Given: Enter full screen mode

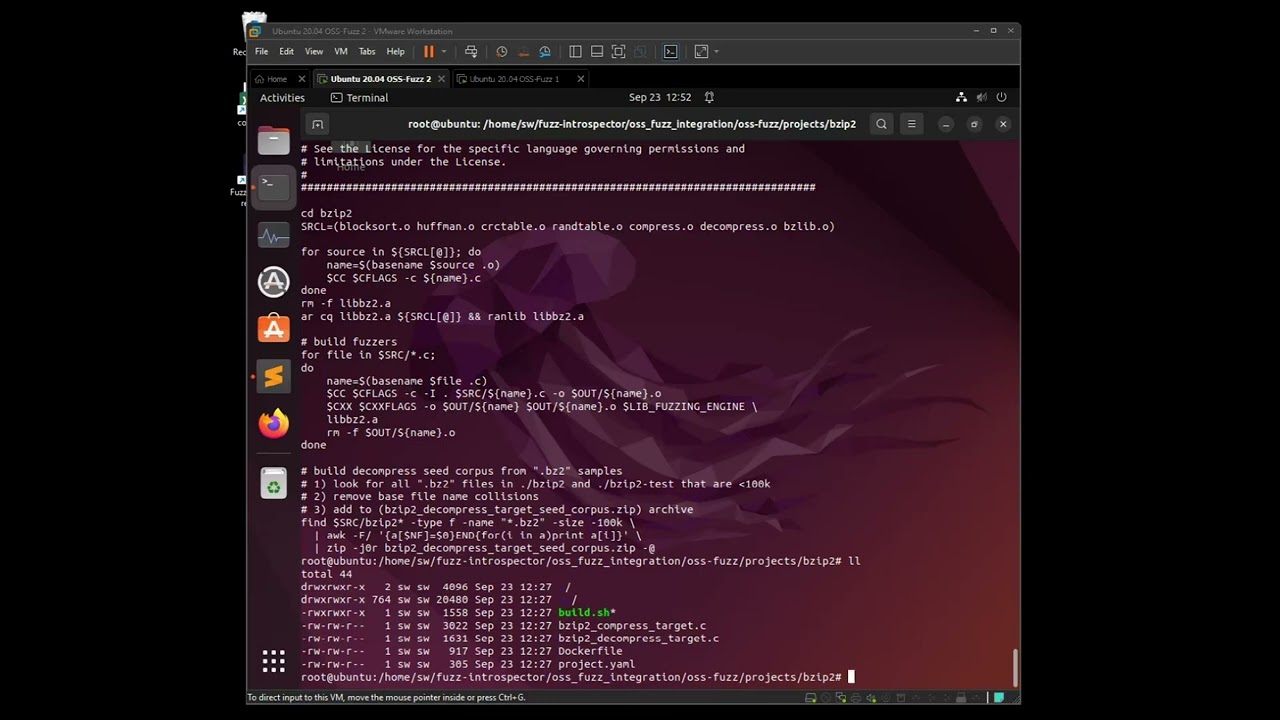Looking at the screenshot, I should point(618,51).
